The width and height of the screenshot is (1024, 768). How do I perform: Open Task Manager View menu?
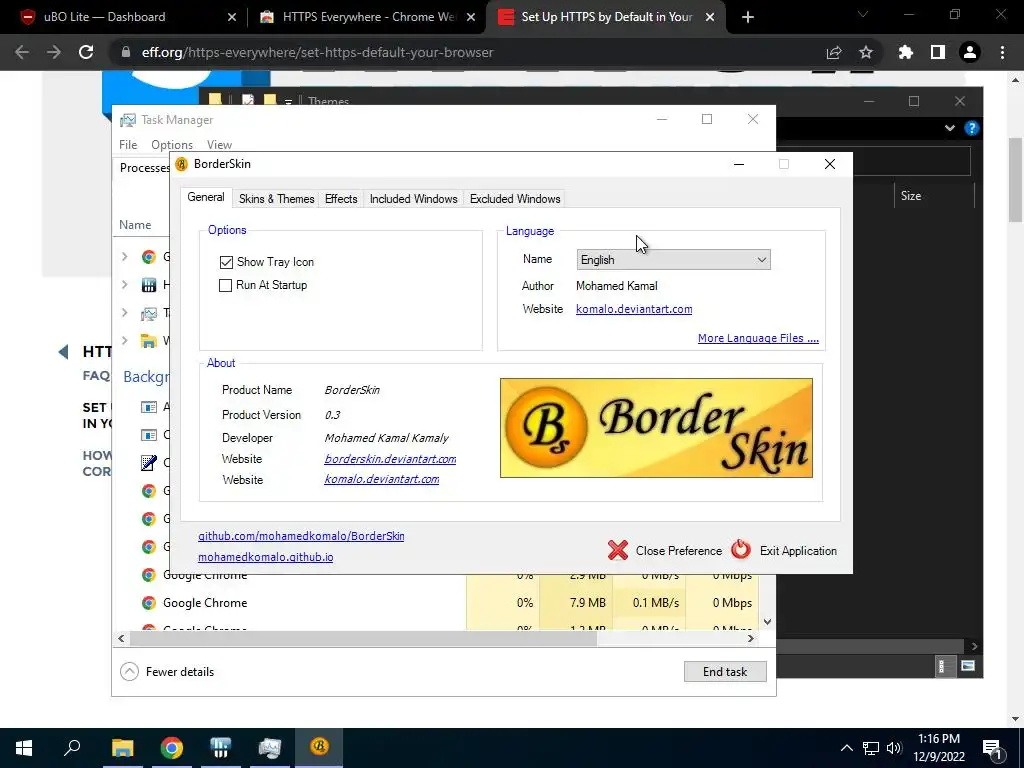tap(219, 144)
